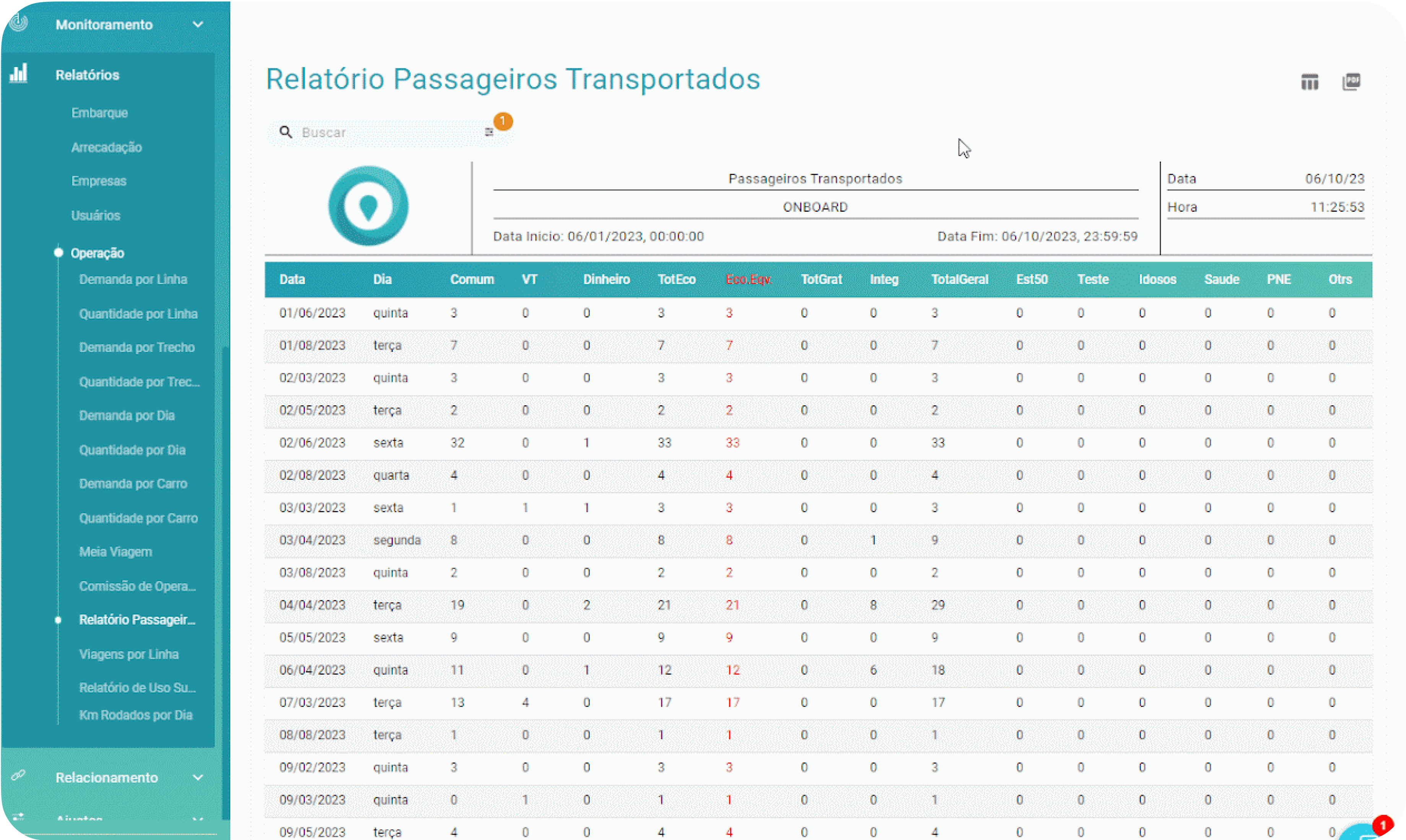Screen dimensions: 1406x840
Task: Go to the Km Rodados por Dia report
Action: 136,715
